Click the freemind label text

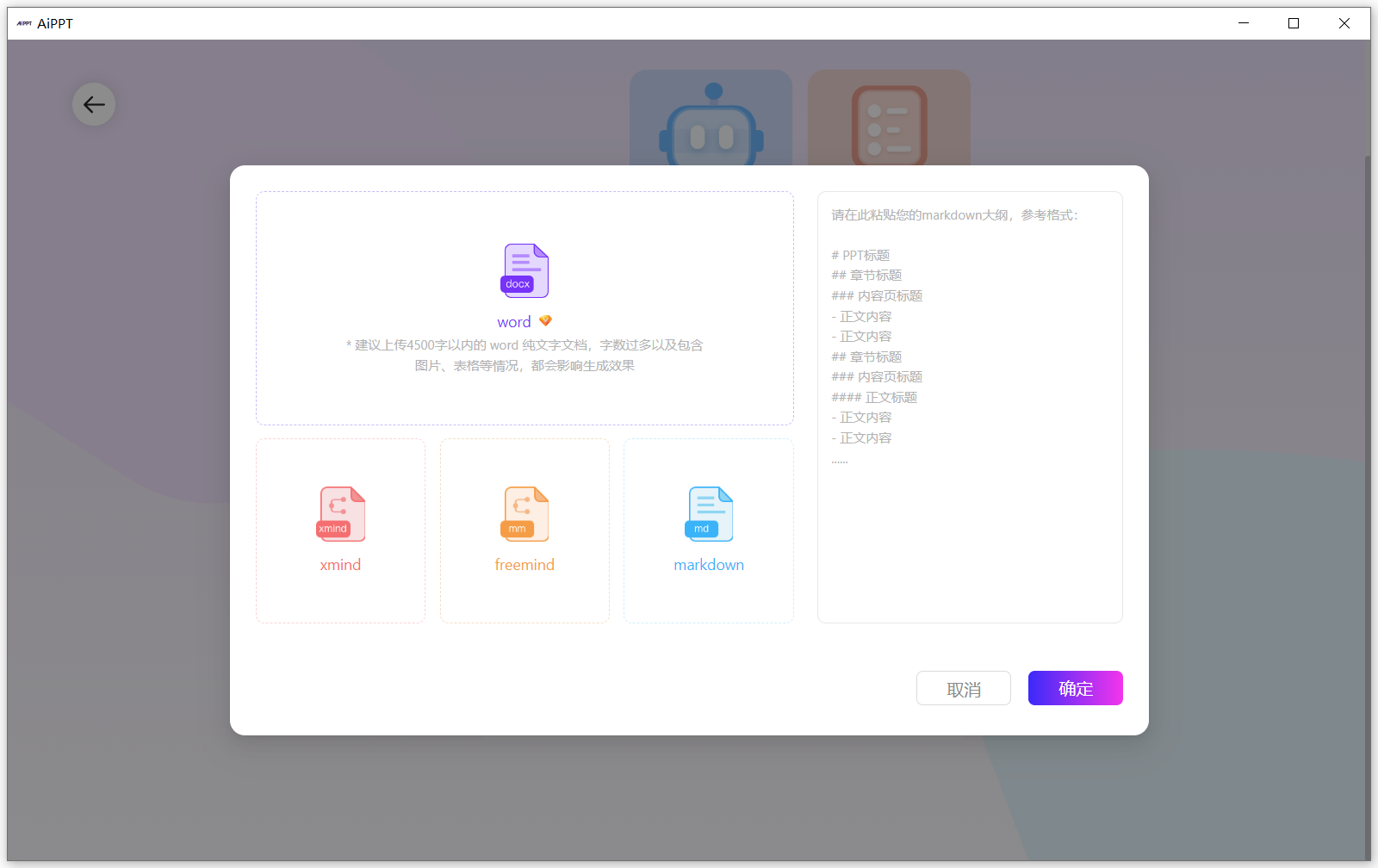[x=525, y=565]
